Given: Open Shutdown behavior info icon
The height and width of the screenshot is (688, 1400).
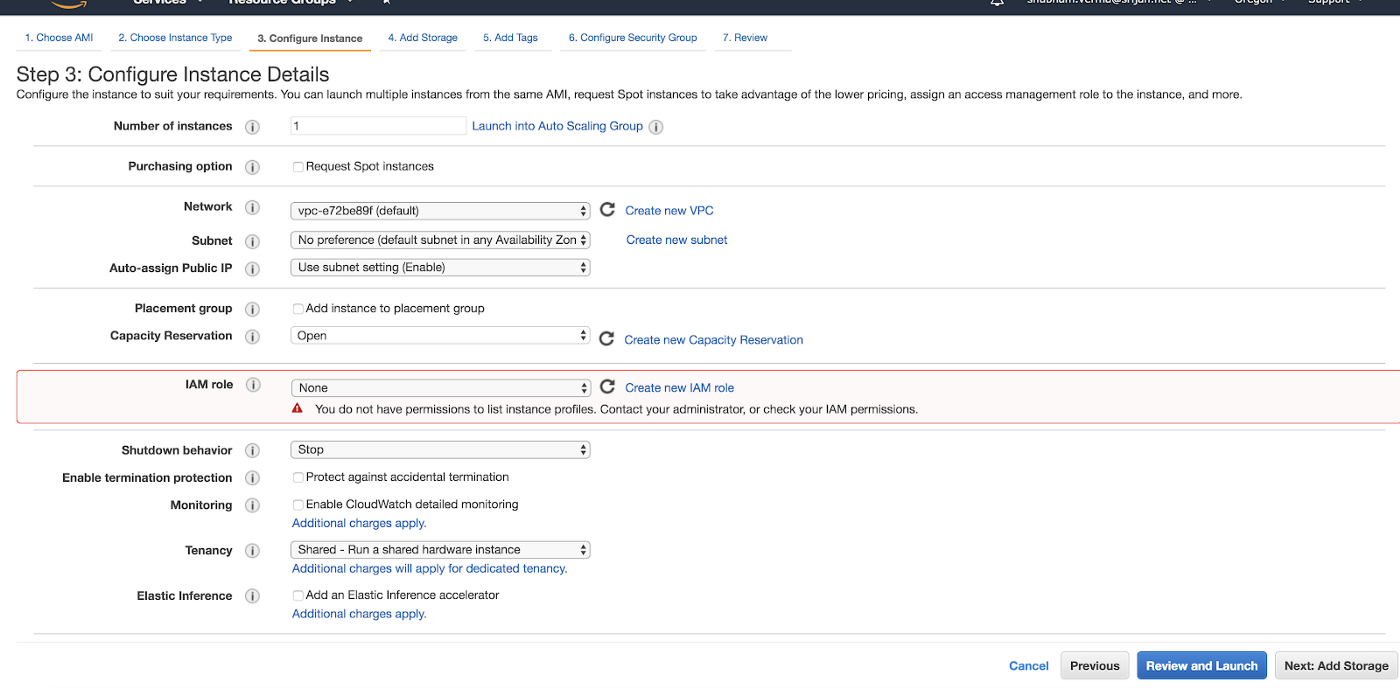Looking at the screenshot, I should coord(253,451).
